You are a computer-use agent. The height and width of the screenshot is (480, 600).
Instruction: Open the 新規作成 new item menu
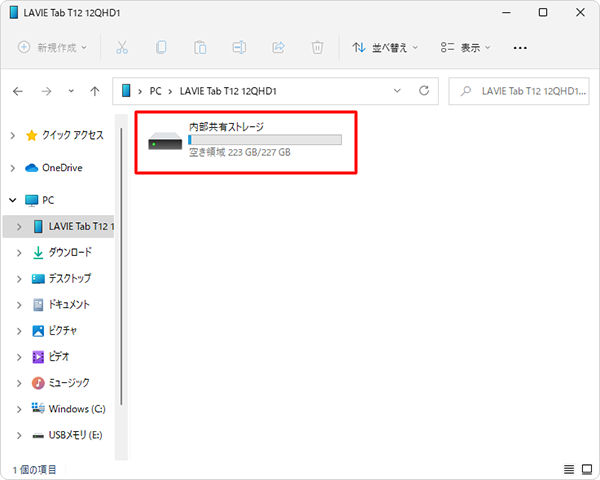[x=54, y=47]
